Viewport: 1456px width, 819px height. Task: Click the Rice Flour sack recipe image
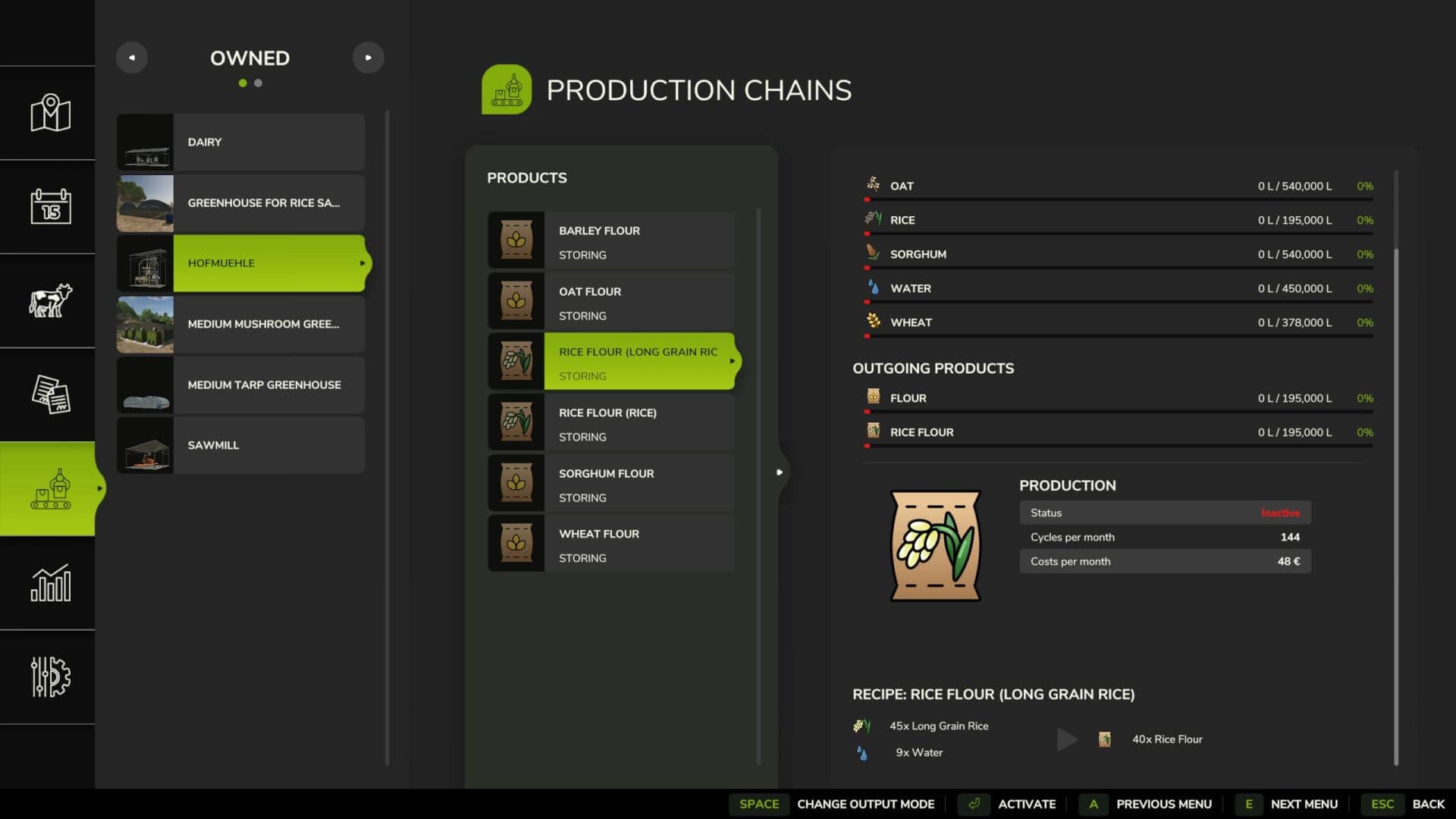pos(935,545)
